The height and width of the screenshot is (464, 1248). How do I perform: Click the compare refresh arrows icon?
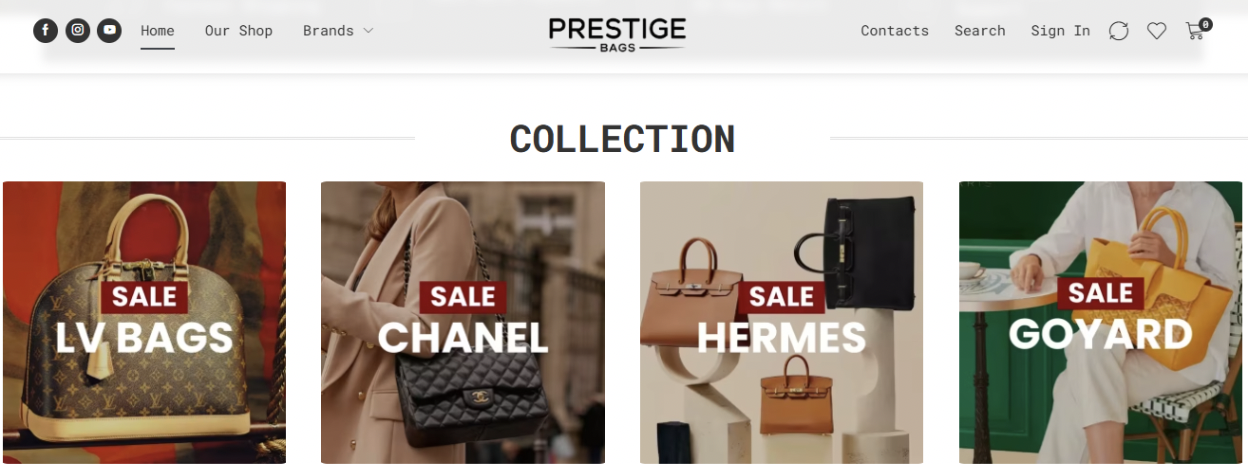1119,31
